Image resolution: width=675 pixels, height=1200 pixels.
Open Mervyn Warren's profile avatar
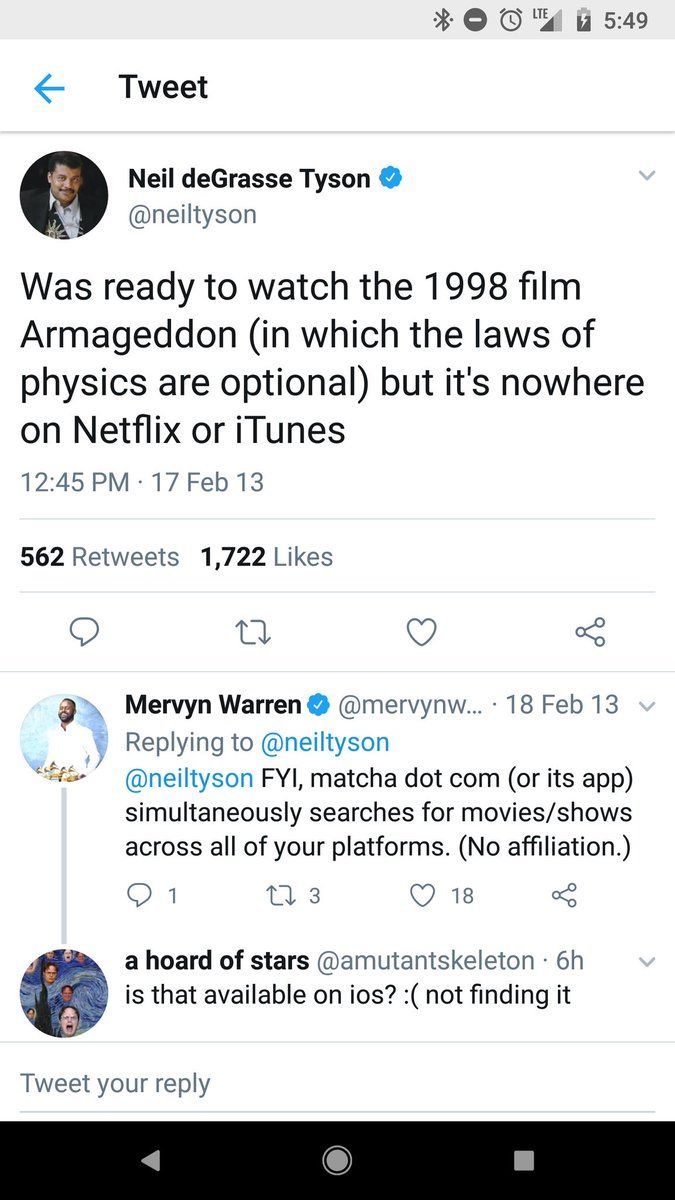coord(64,738)
